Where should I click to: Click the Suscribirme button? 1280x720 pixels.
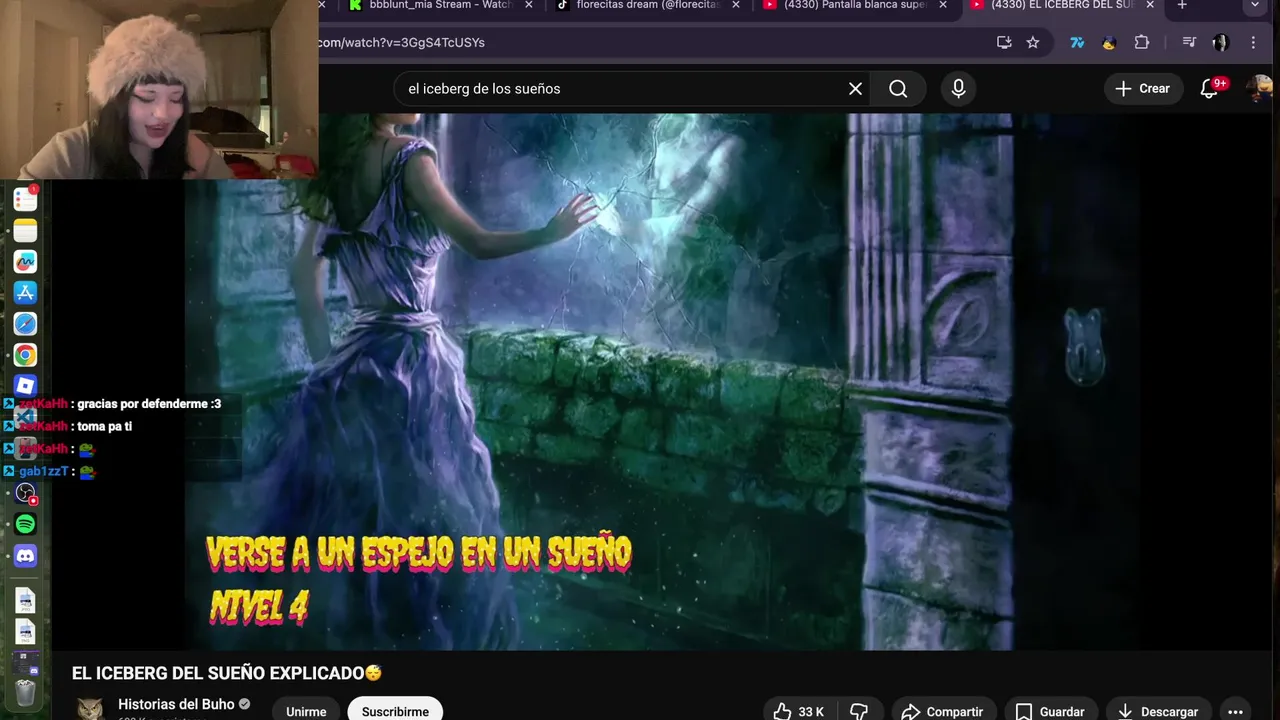click(x=395, y=711)
